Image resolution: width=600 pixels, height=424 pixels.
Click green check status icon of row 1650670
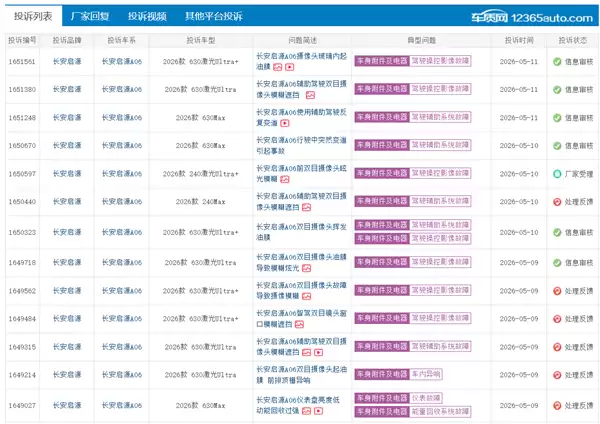[557, 146]
